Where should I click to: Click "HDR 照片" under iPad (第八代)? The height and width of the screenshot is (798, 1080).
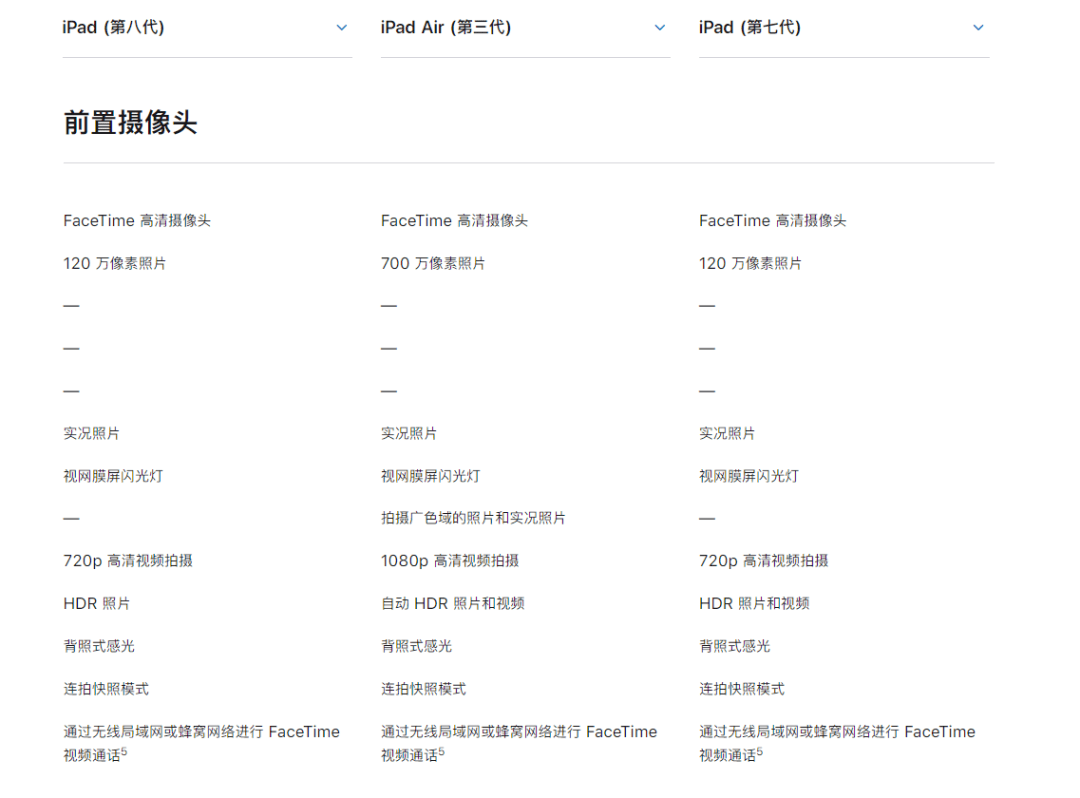[96, 604]
